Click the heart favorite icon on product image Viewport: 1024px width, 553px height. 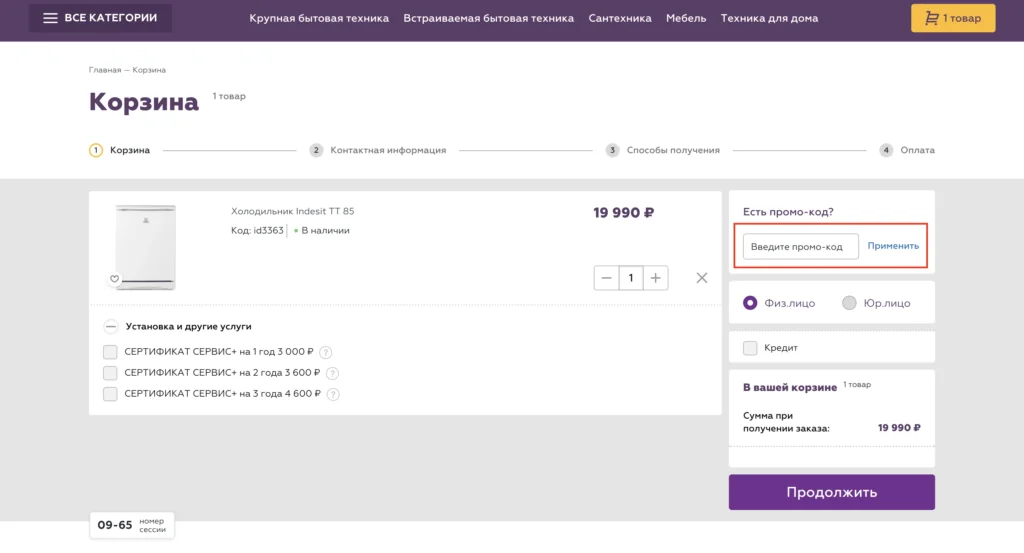pyautogui.click(x=114, y=279)
